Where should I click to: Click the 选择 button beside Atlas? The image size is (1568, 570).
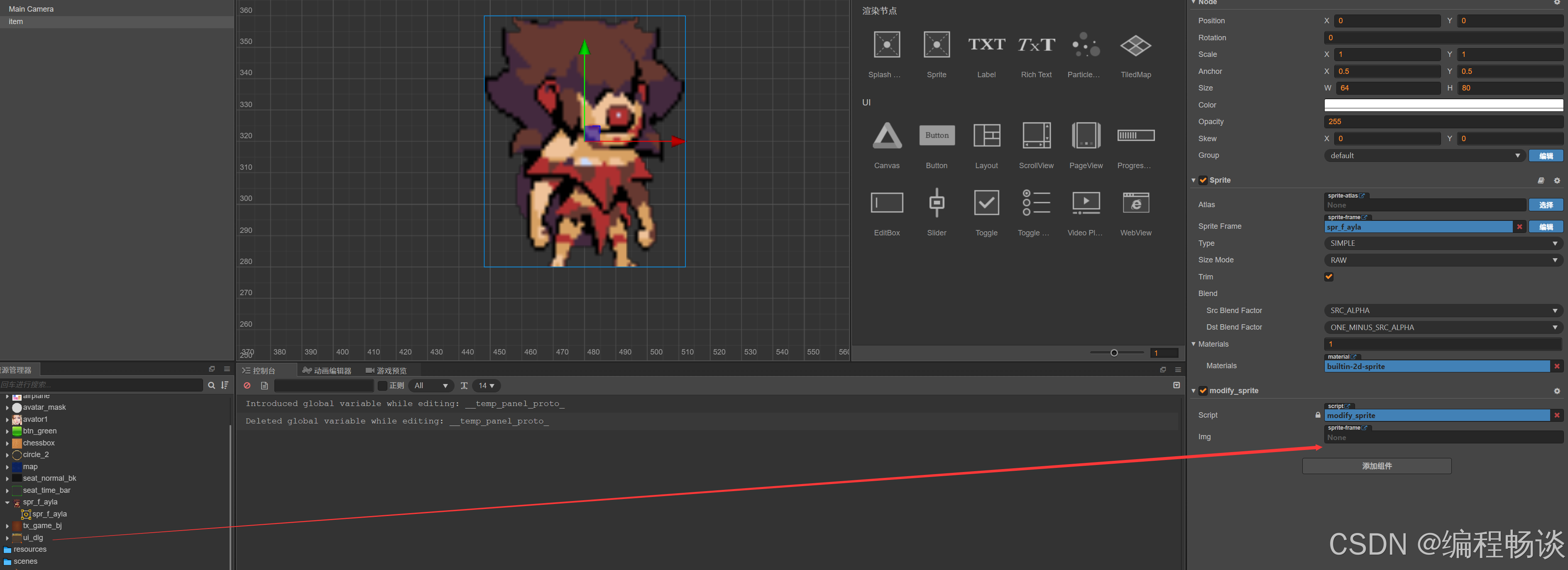coord(1546,205)
